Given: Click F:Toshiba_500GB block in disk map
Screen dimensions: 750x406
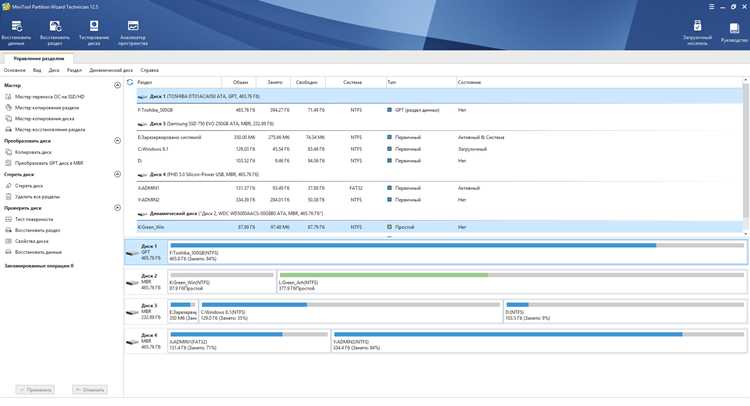Looking at the screenshot, I should [x=457, y=252].
